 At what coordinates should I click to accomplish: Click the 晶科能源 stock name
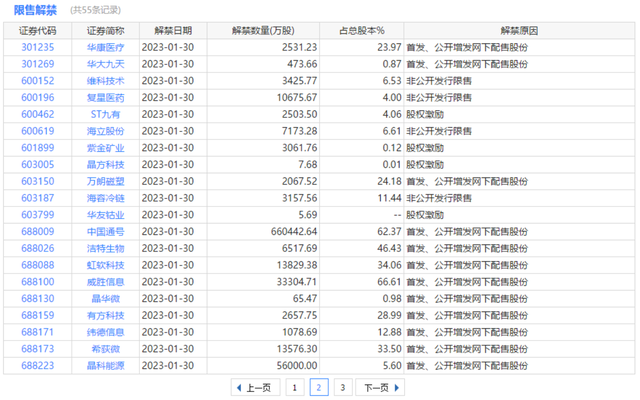(x=105, y=365)
